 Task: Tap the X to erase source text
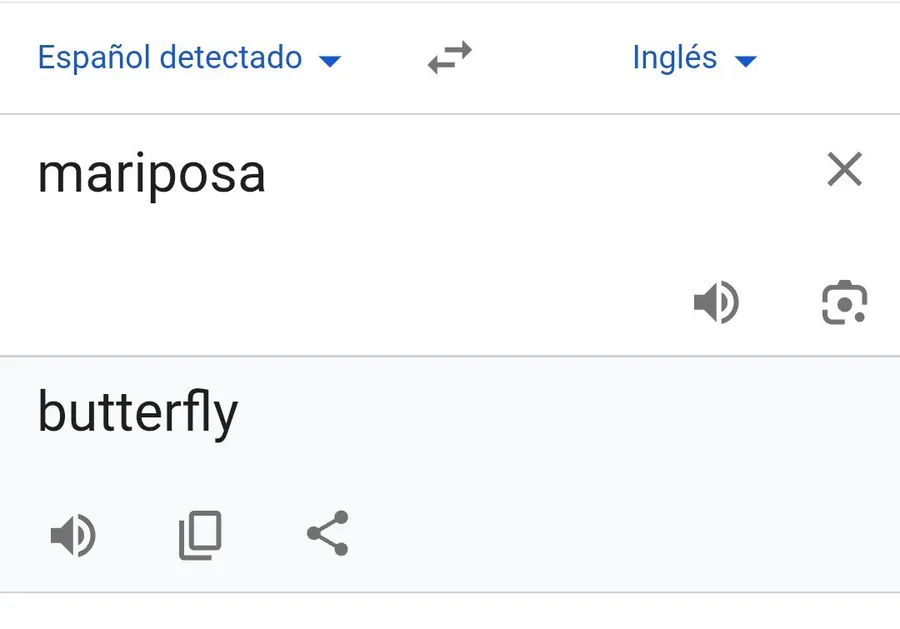click(x=844, y=171)
